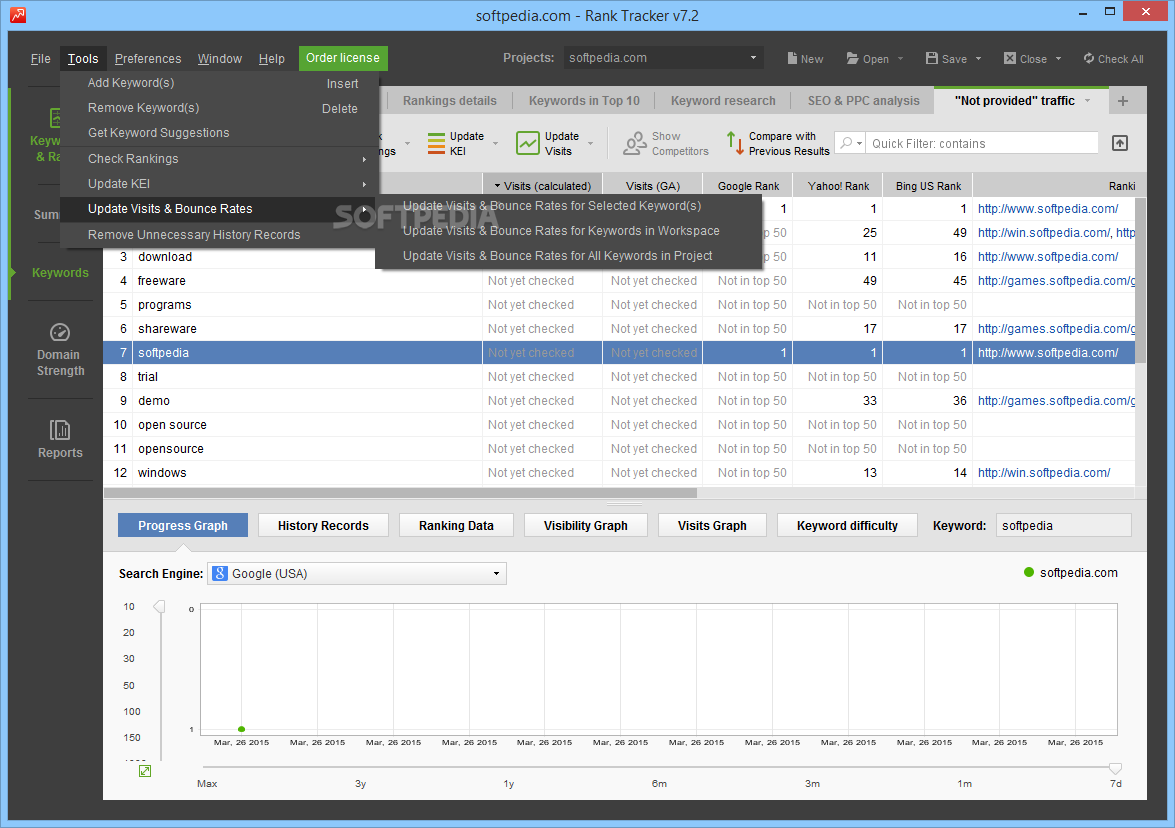1175x828 pixels.
Task: Open the Projects dropdown showing softpedia.com
Action: (663, 58)
